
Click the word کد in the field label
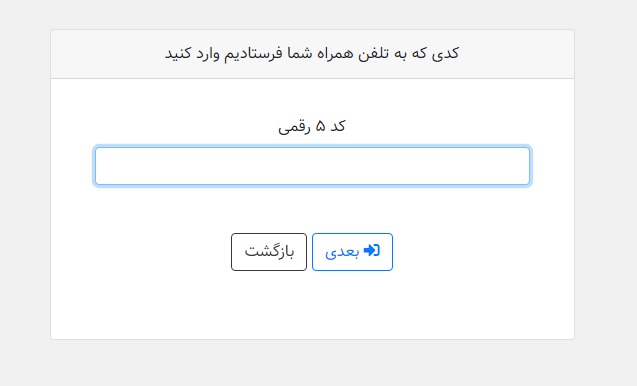(x=338, y=126)
